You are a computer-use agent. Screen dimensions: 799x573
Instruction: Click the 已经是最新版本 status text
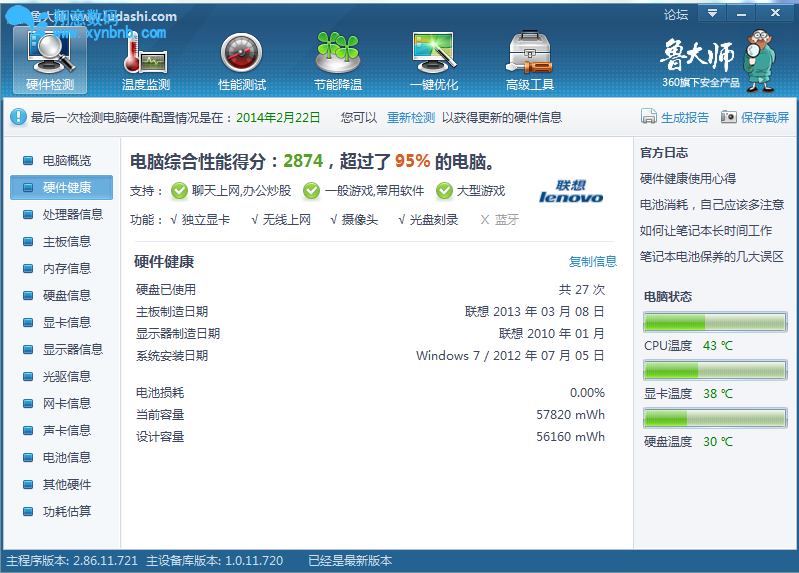pyautogui.click(x=350, y=561)
